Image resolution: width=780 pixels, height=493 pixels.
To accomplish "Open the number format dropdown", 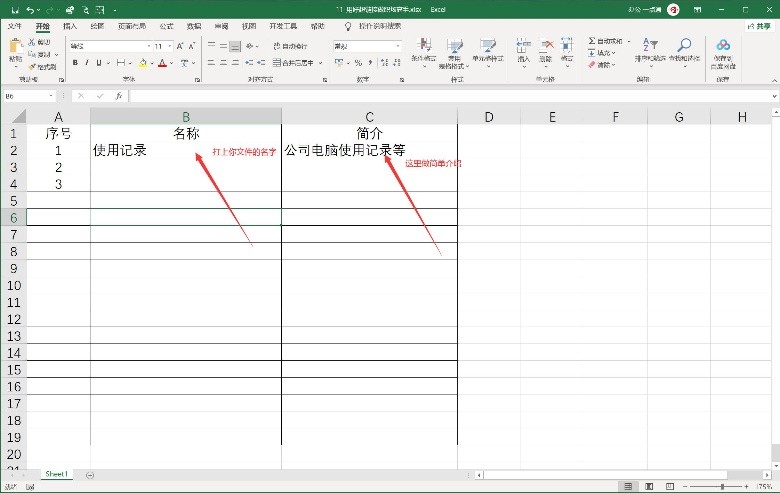I will click(x=398, y=46).
